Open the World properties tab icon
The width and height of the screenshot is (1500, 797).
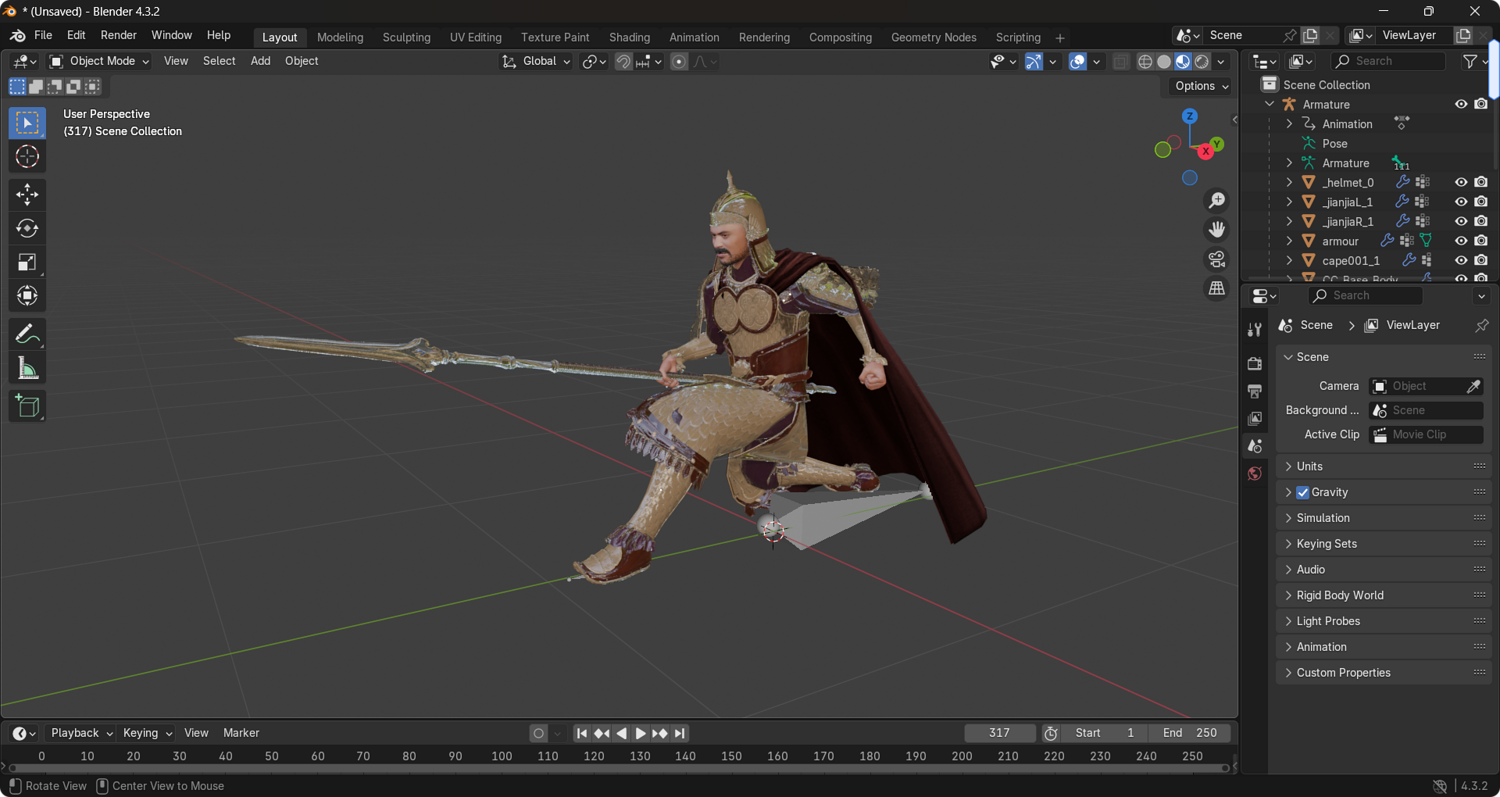(x=1255, y=474)
